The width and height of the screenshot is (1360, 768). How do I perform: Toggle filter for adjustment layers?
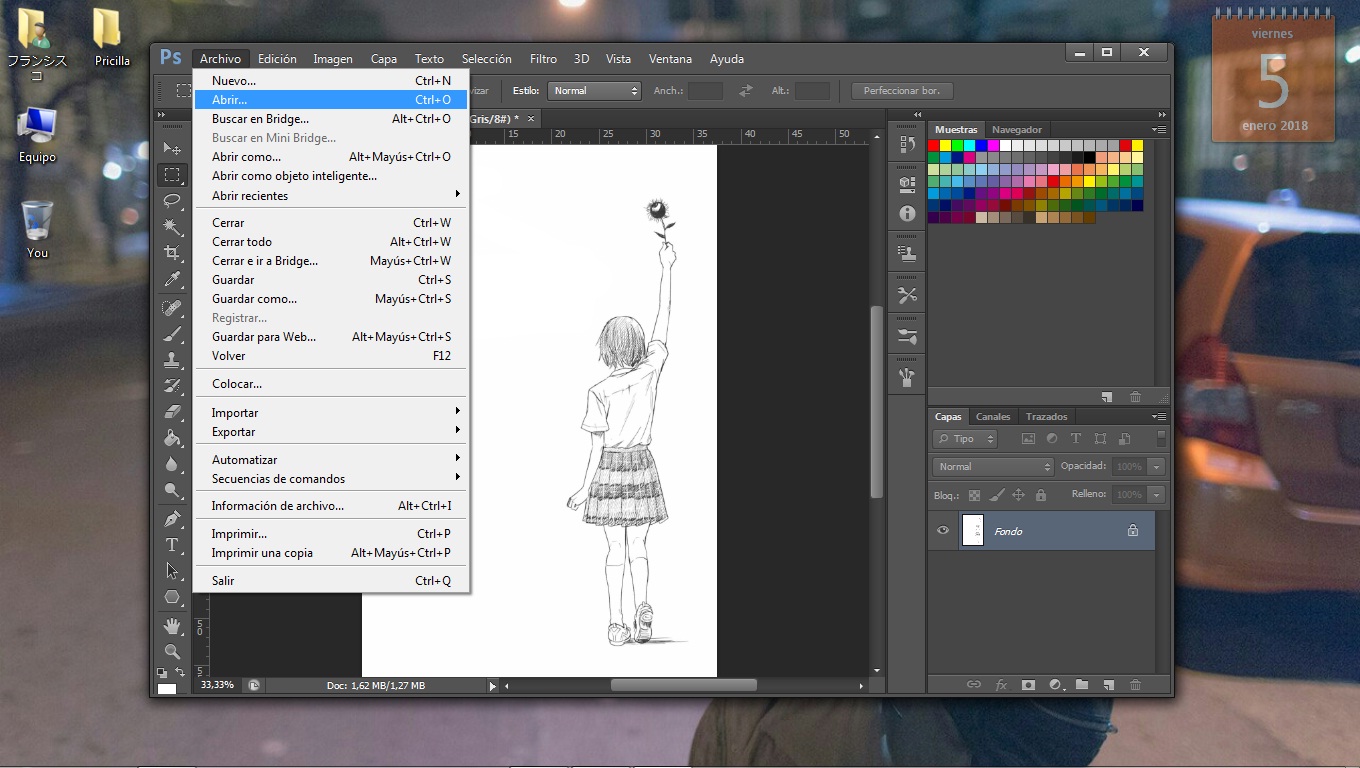(x=1052, y=439)
